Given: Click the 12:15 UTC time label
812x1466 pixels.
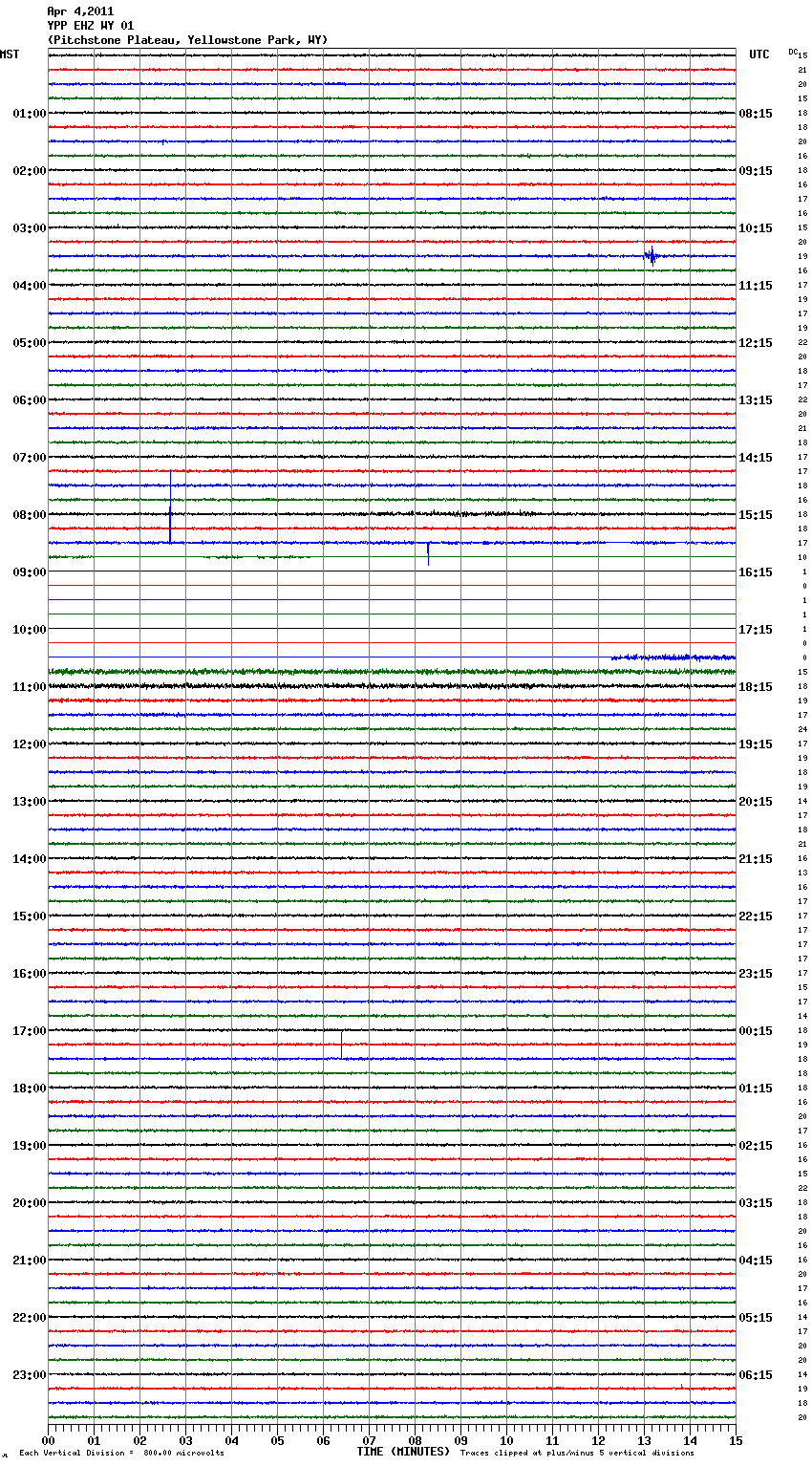Looking at the screenshot, I should (x=756, y=343).
